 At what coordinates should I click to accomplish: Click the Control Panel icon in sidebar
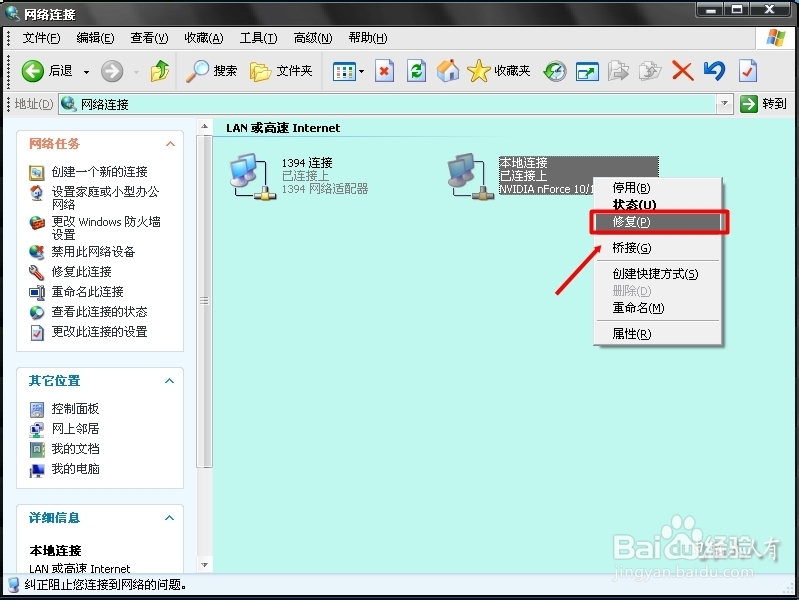[37, 409]
